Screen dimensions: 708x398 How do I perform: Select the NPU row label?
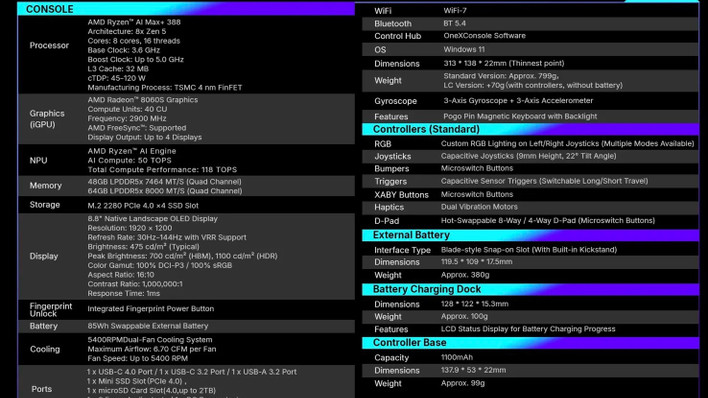pyautogui.click(x=38, y=160)
